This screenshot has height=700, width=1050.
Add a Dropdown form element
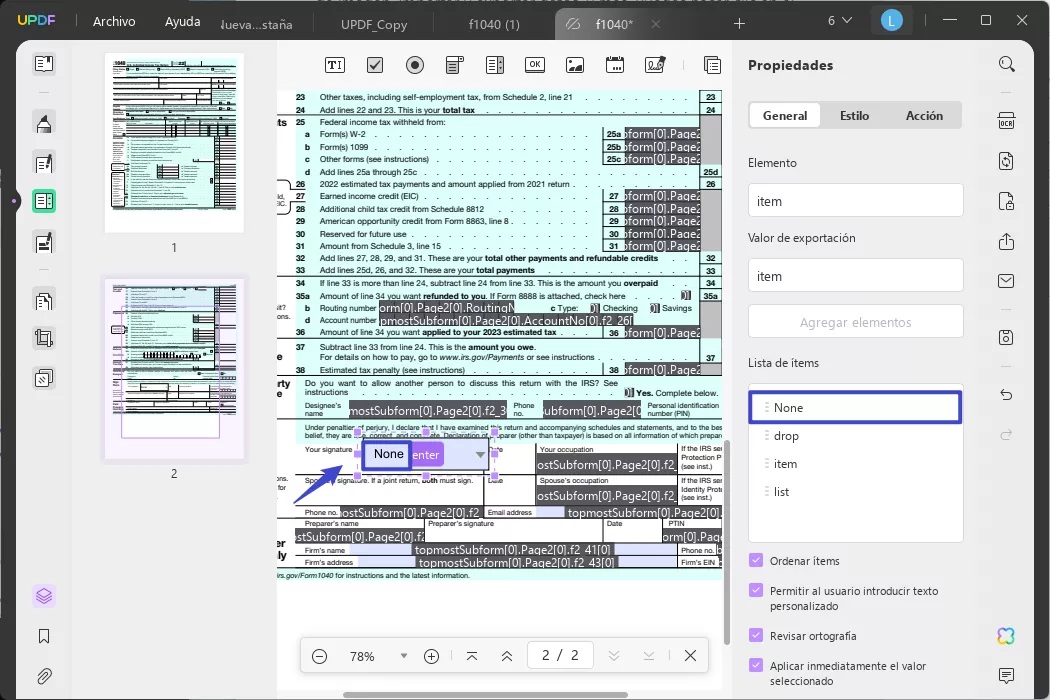point(455,65)
